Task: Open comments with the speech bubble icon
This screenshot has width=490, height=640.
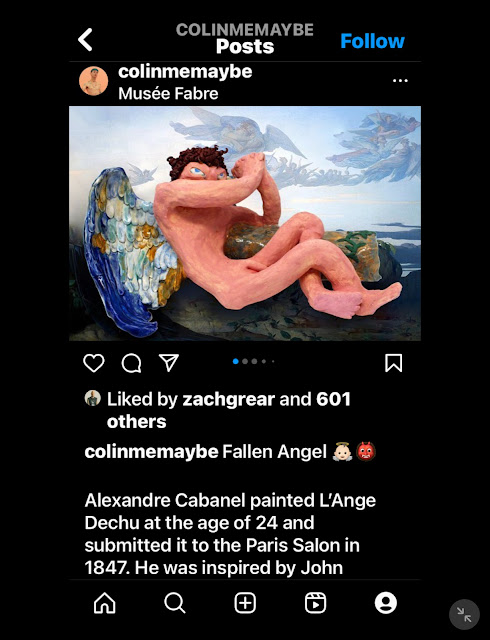Action: point(131,363)
